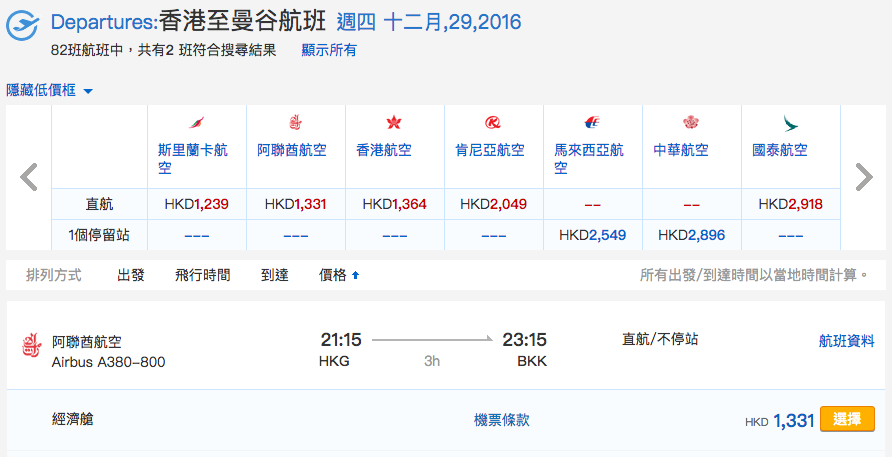Click the date 週四 十二月,29,2016
Screen dimensions: 892x457
429,22
